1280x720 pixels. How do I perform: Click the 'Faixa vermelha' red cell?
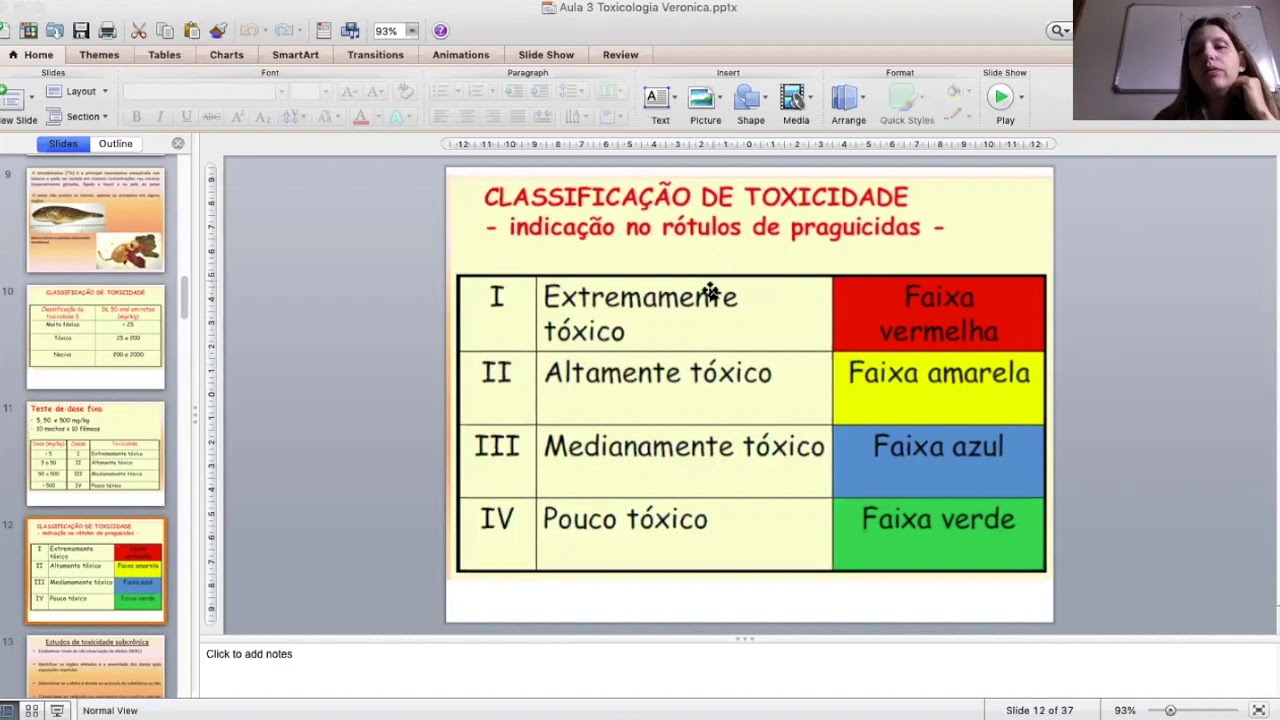pos(939,314)
